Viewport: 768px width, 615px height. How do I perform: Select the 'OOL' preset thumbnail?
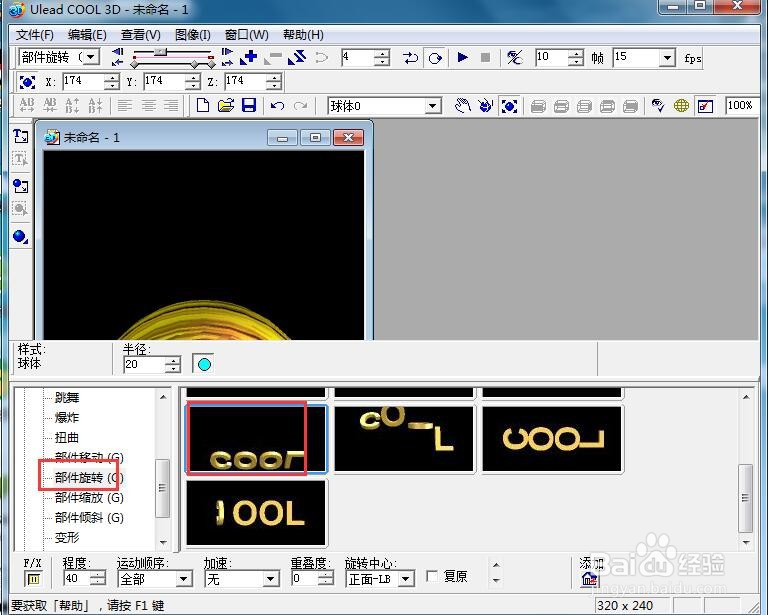click(256, 512)
